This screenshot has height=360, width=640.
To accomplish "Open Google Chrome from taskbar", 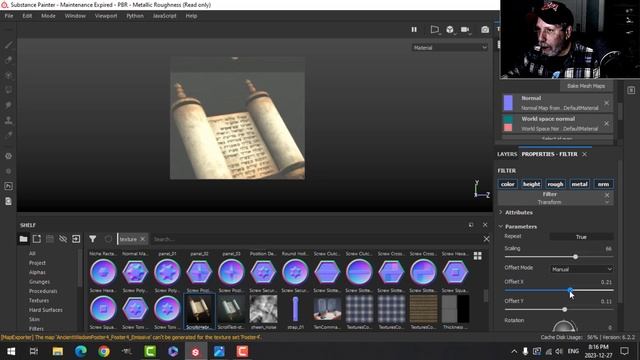I will 104,351.
